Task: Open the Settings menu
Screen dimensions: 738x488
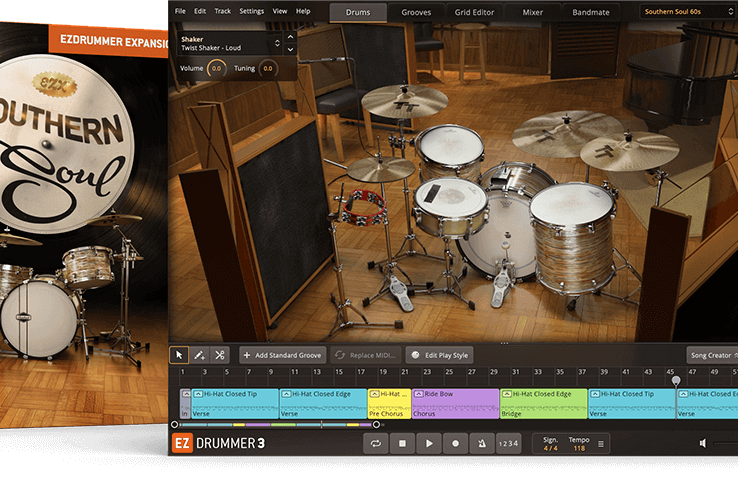Action: tap(251, 11)
